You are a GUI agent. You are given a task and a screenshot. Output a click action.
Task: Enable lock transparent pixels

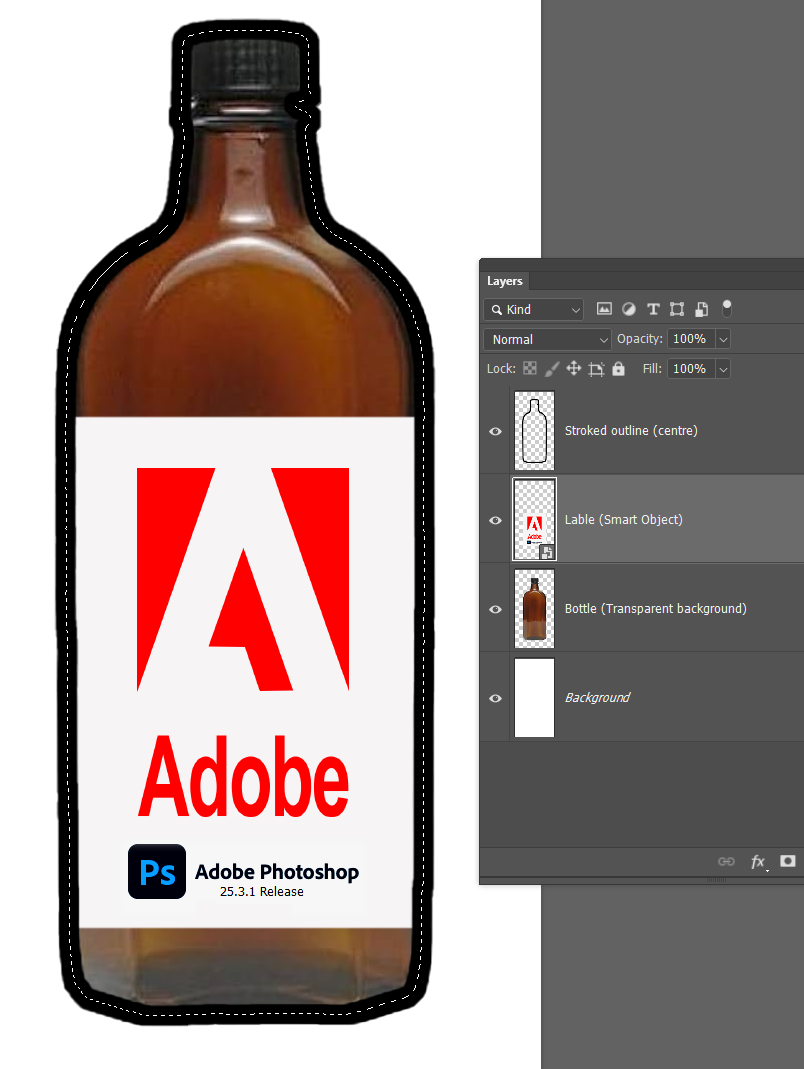pos(529,368)
